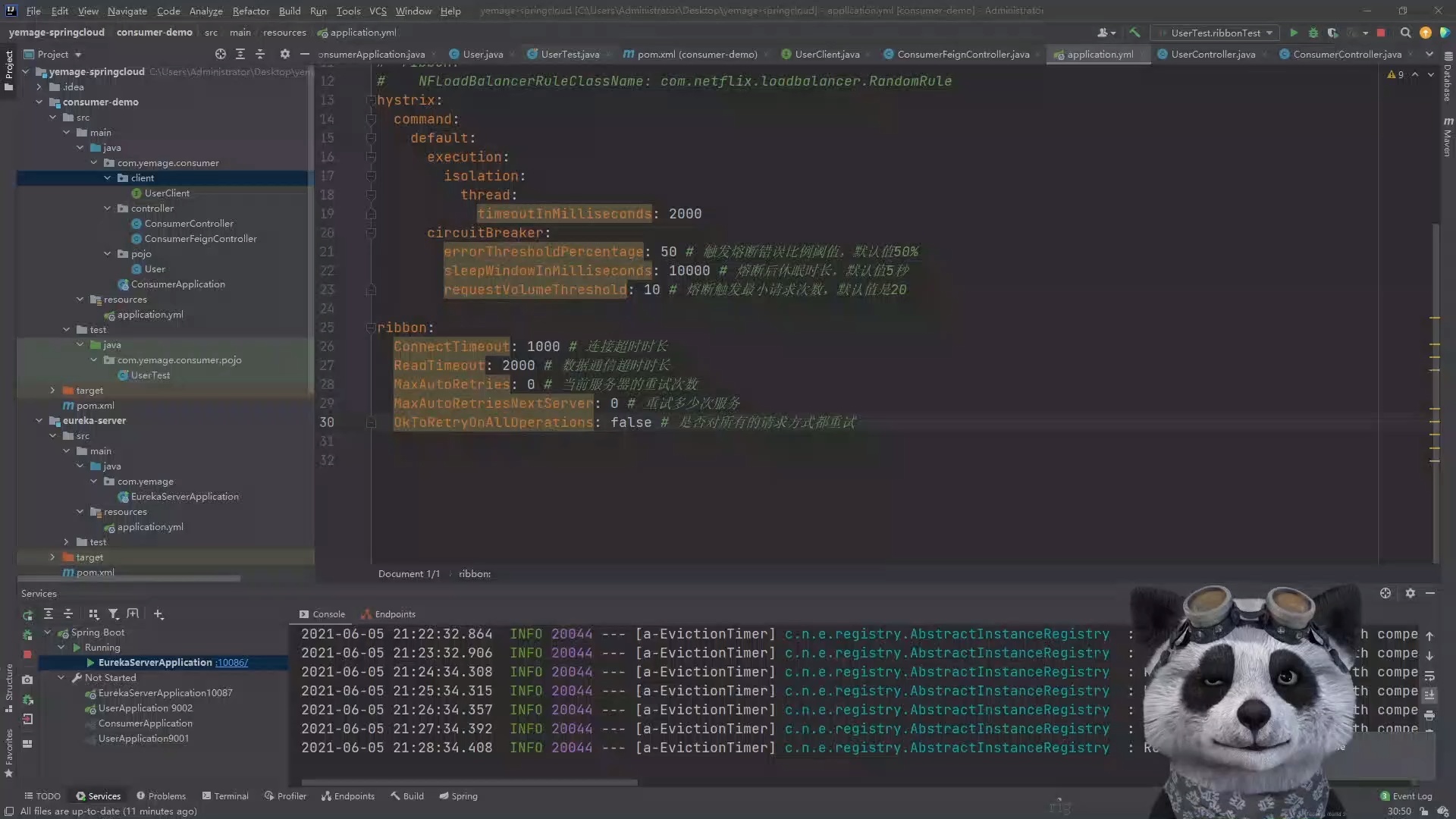Click the thread dump camera icon in Services
This screenshot has height=819, width=1456.
(x=28, y=679)
